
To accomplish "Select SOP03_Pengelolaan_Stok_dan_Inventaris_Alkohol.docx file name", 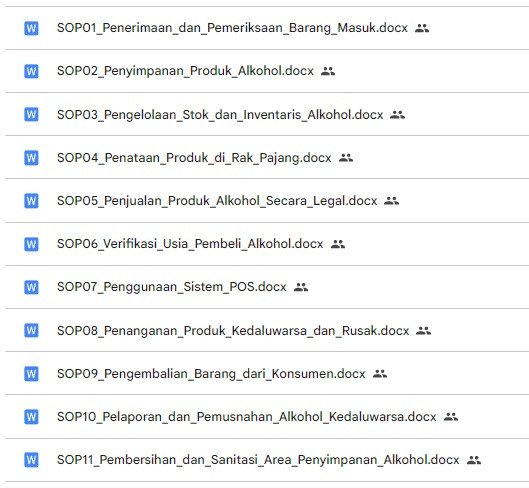I will [220, 115].
